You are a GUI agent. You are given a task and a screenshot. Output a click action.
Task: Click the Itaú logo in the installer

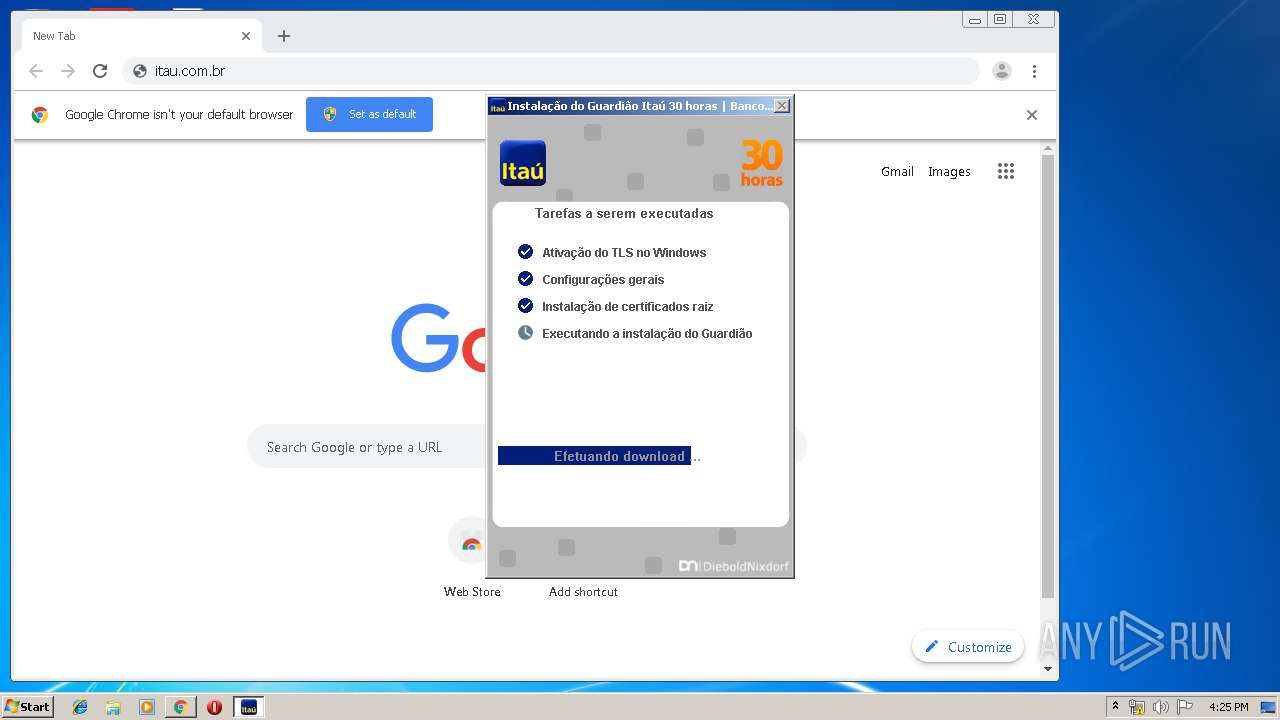523,163
